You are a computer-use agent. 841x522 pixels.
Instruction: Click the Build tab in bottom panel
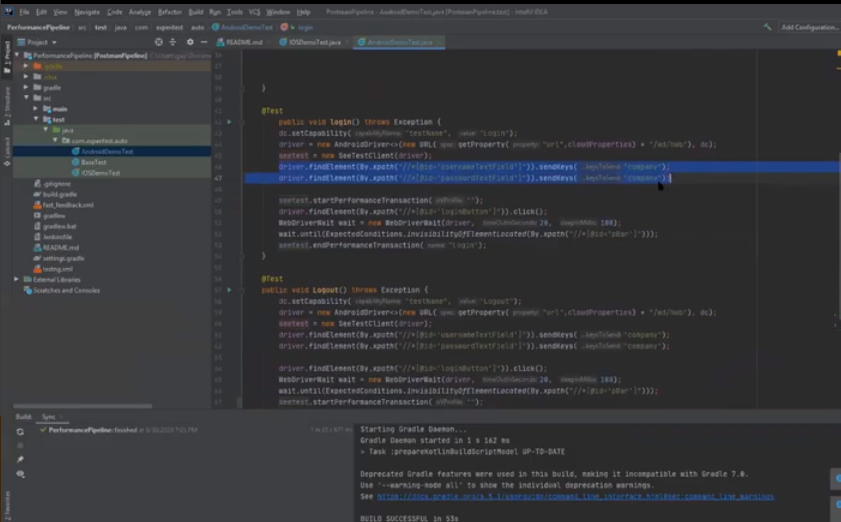tap(23, 417)
